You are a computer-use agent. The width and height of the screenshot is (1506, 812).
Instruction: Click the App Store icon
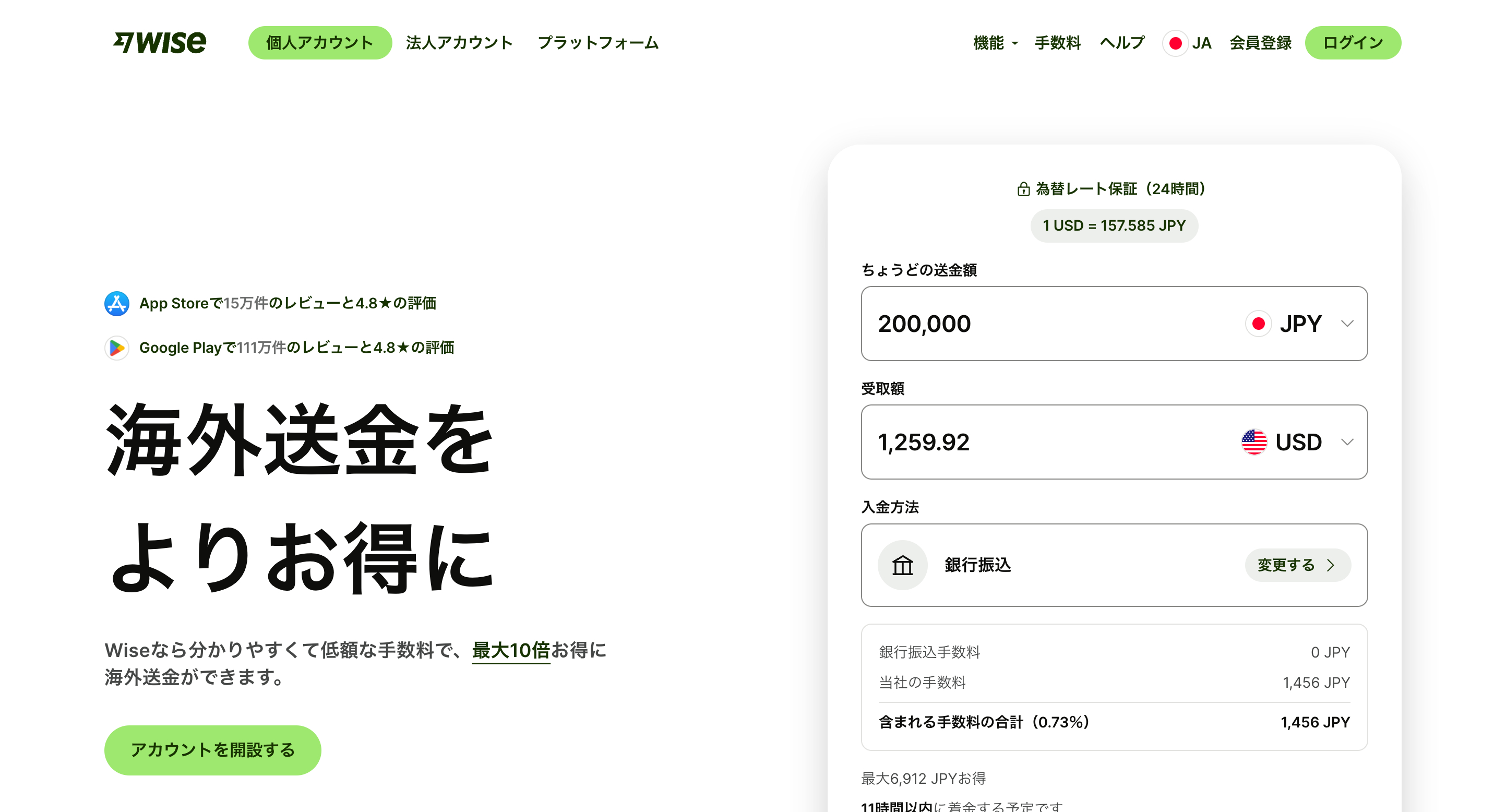pyautogui.click(x=117, y=303)
